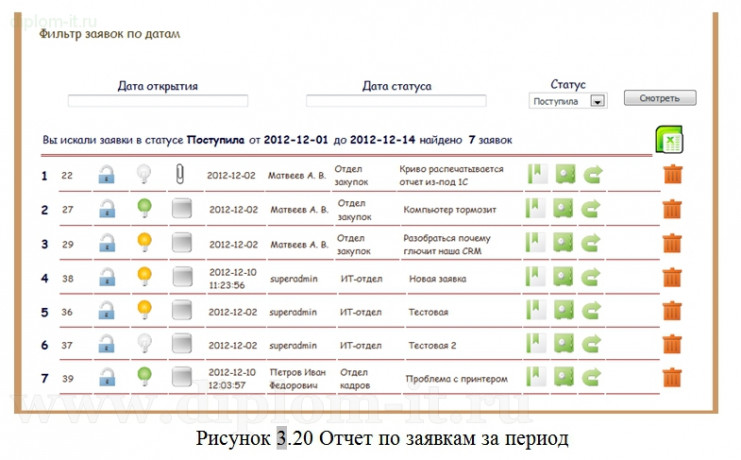741x460 pixels.
Task: Click the padlock icon of request 36
Action: coord(106,311)
